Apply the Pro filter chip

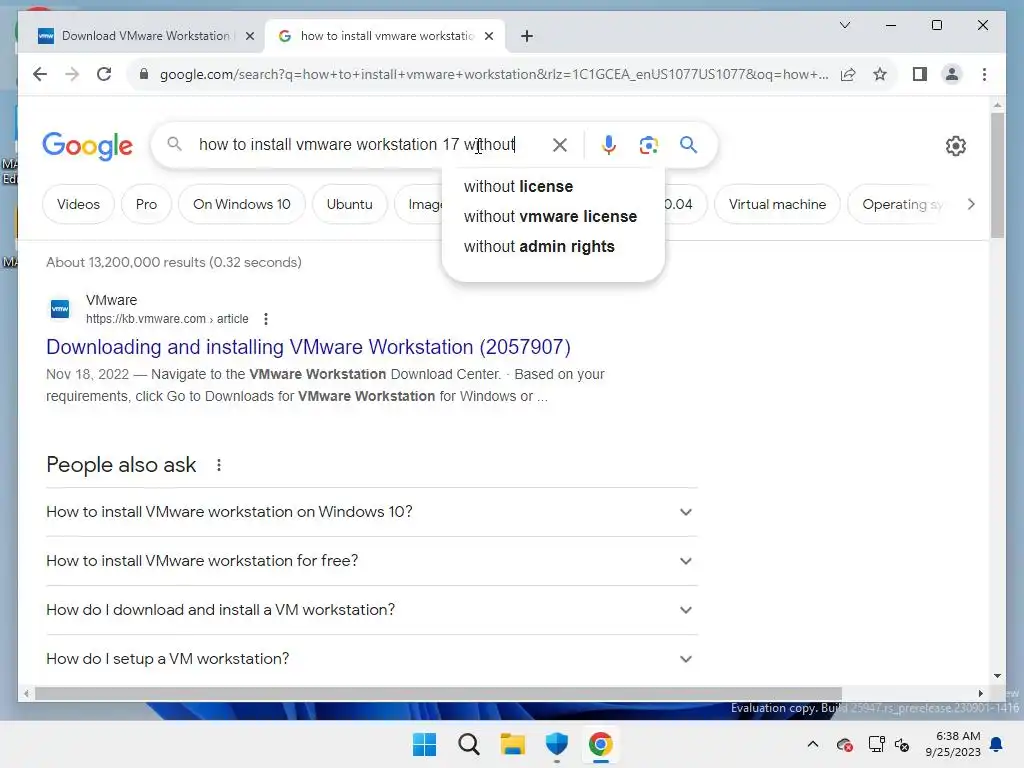pyautogui.click(x=146, y=204)
